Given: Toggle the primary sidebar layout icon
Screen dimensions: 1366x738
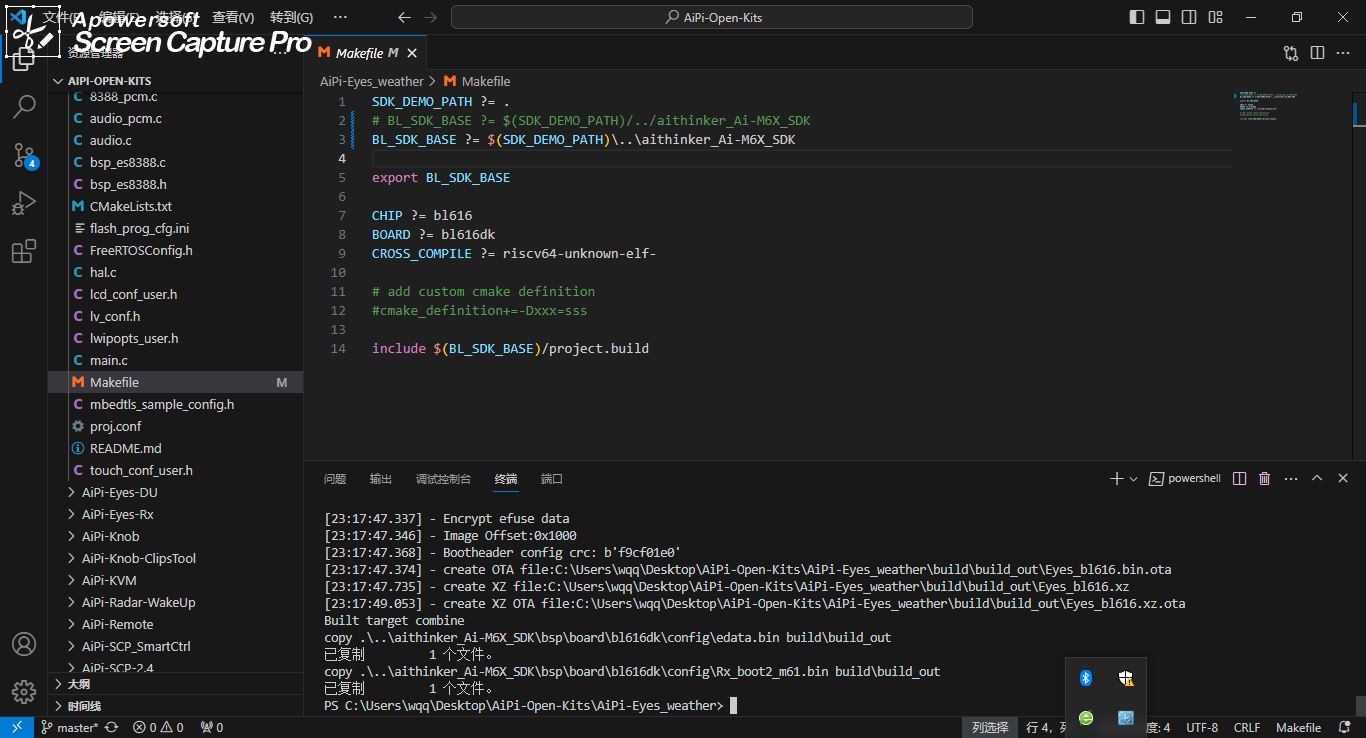Looking at the screenshot, I should click(x=1137, y=17).
